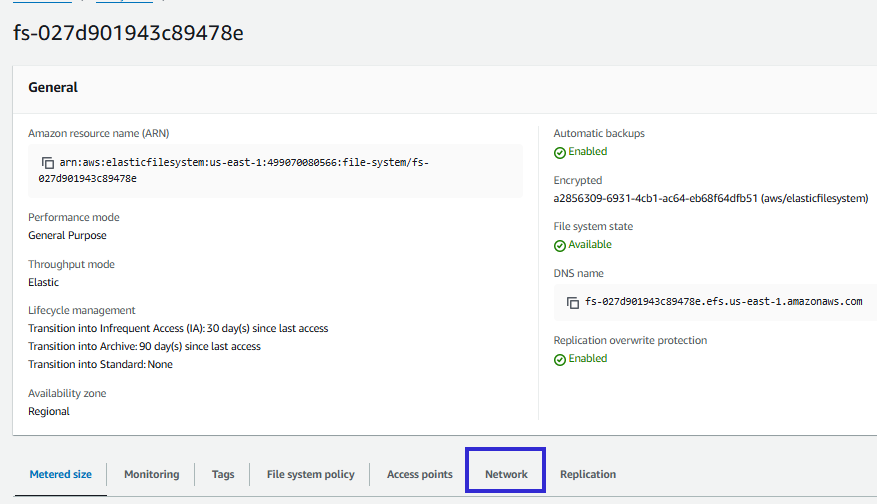Screen dimensions: 877x504
Task: Click the DNS name label
Action: [x=578, y=274]
